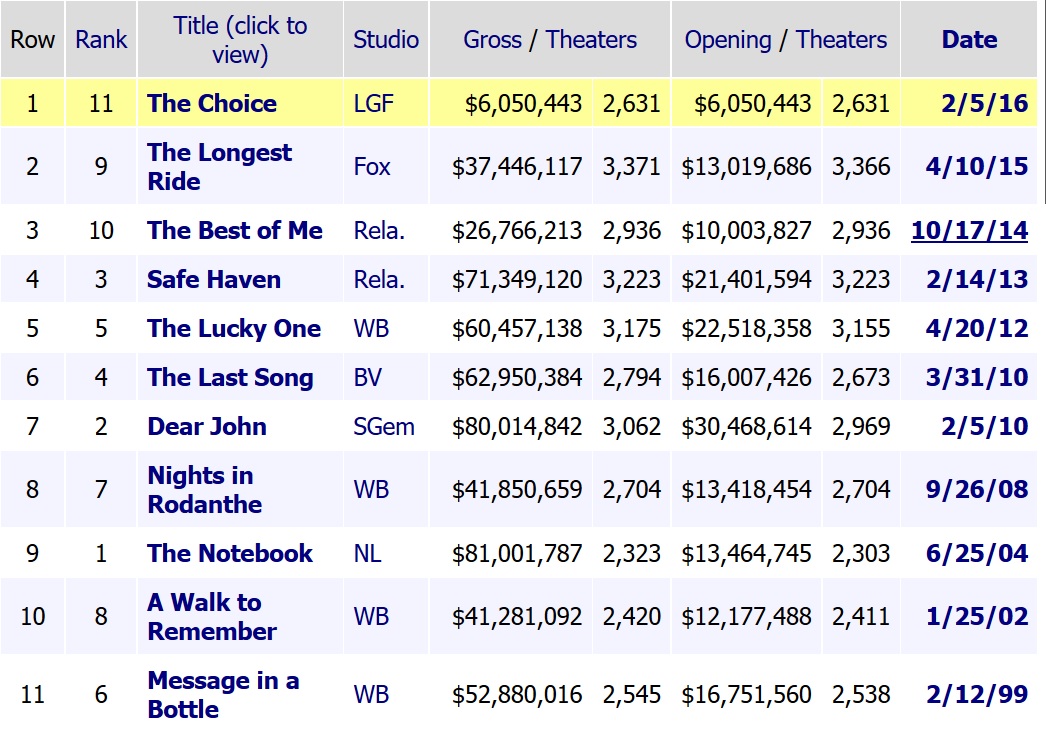Select The Notebook title link
Image resolution: width=1046 pixels, height=734 pixels.
(x=230, y=553)
